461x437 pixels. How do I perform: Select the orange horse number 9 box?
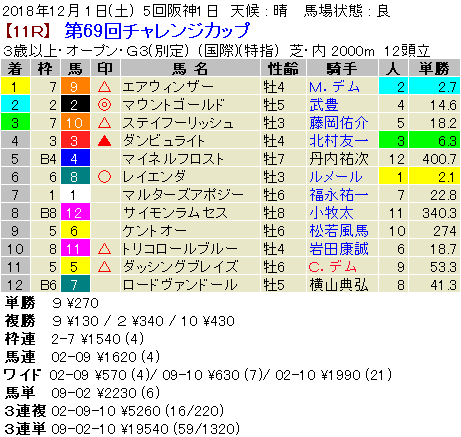pyautogui.click(x=75, y=87)
